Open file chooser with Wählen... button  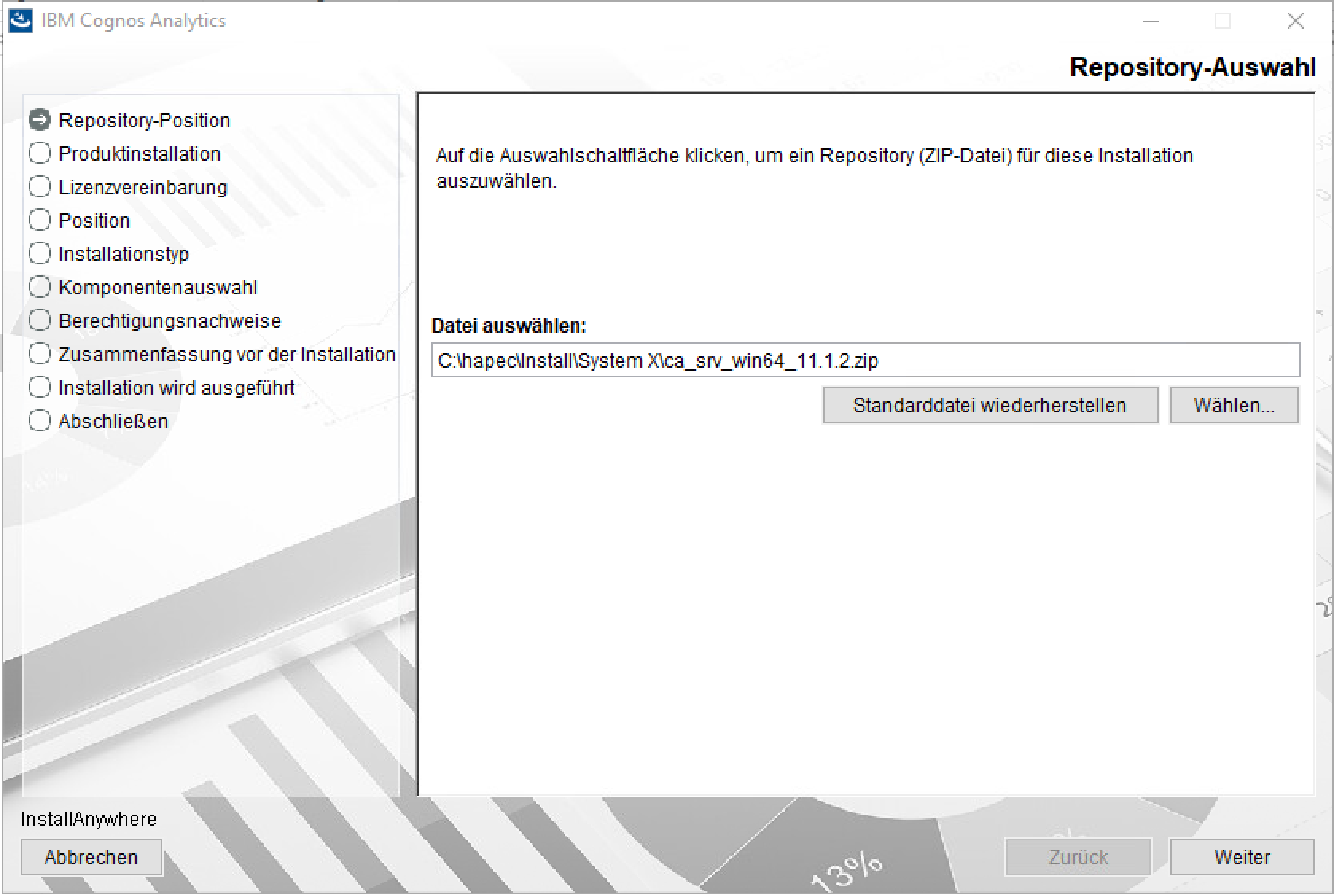coord(1233,405)
